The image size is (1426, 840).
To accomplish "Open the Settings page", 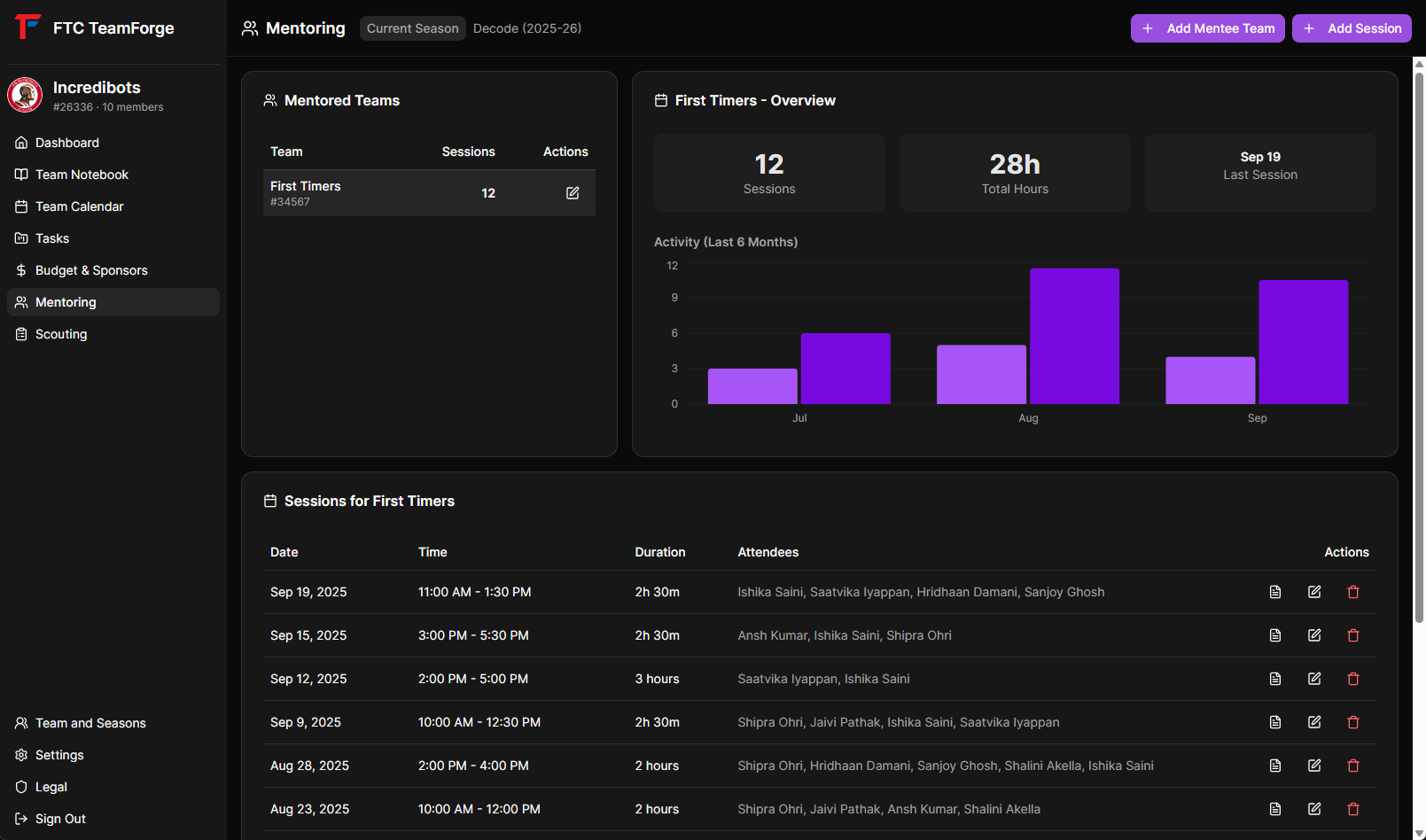I will click(59, 755).
